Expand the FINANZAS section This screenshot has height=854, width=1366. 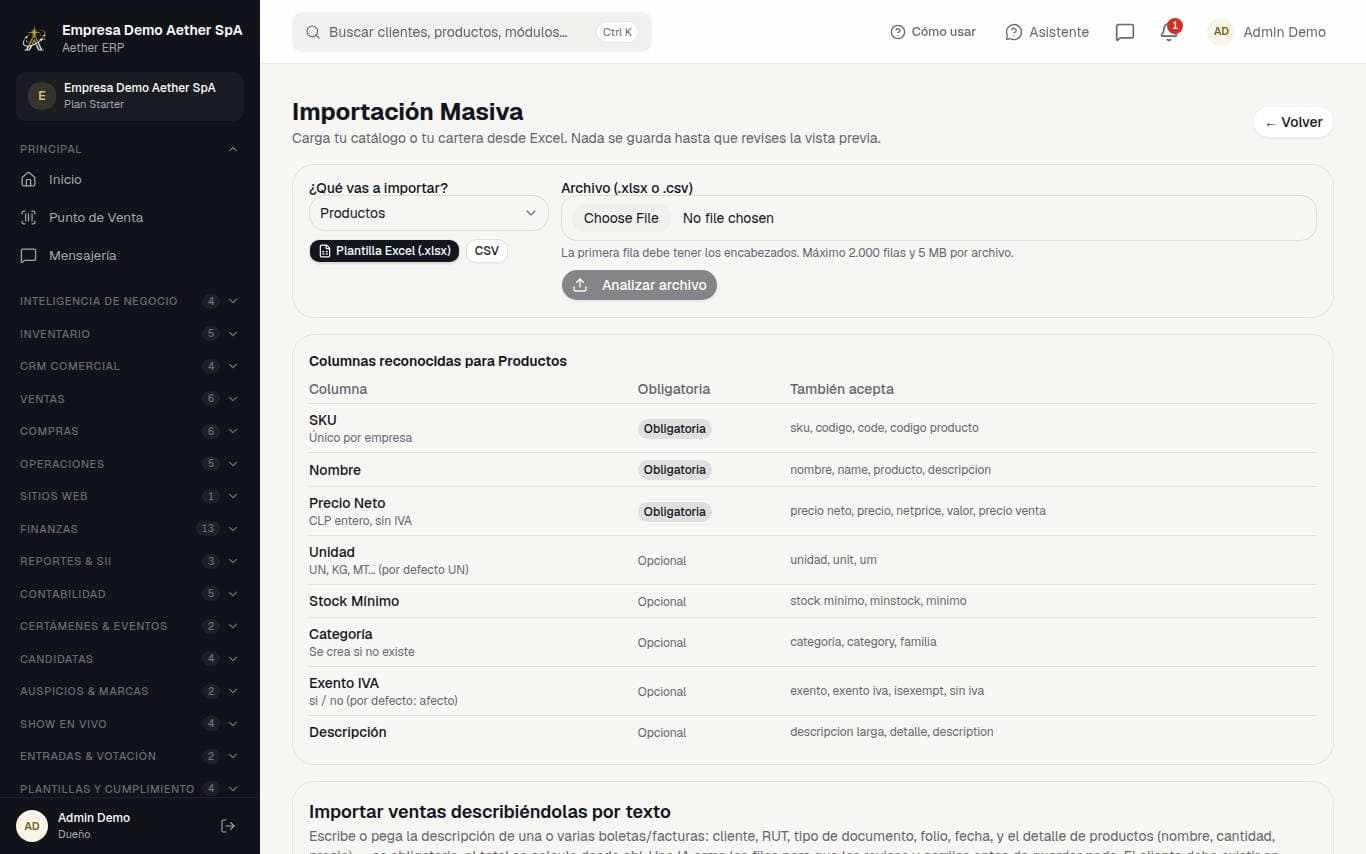pyautogui.click(x=130, y=529)
